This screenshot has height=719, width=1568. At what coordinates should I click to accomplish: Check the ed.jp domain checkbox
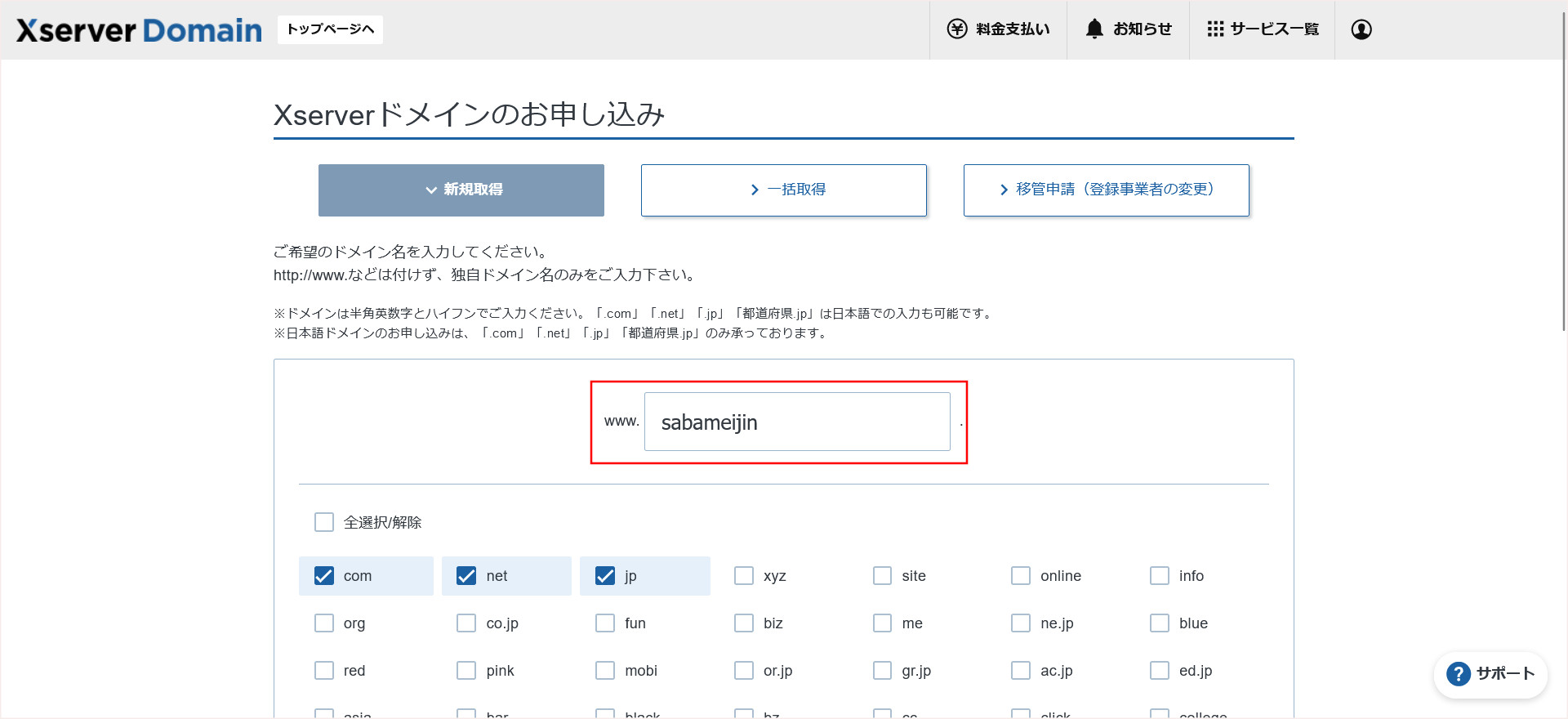[x=1160, y=671]
